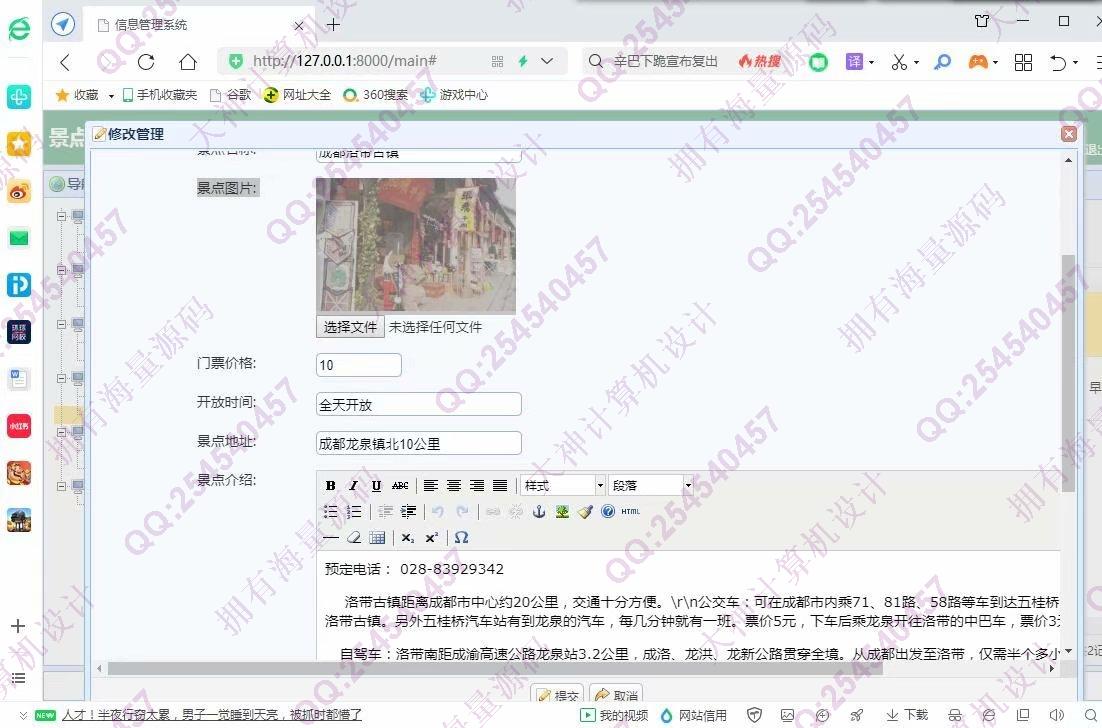The height and width of the screenshot is (728, 1102).
Task: Insert a table in editor
Action: 377,538
